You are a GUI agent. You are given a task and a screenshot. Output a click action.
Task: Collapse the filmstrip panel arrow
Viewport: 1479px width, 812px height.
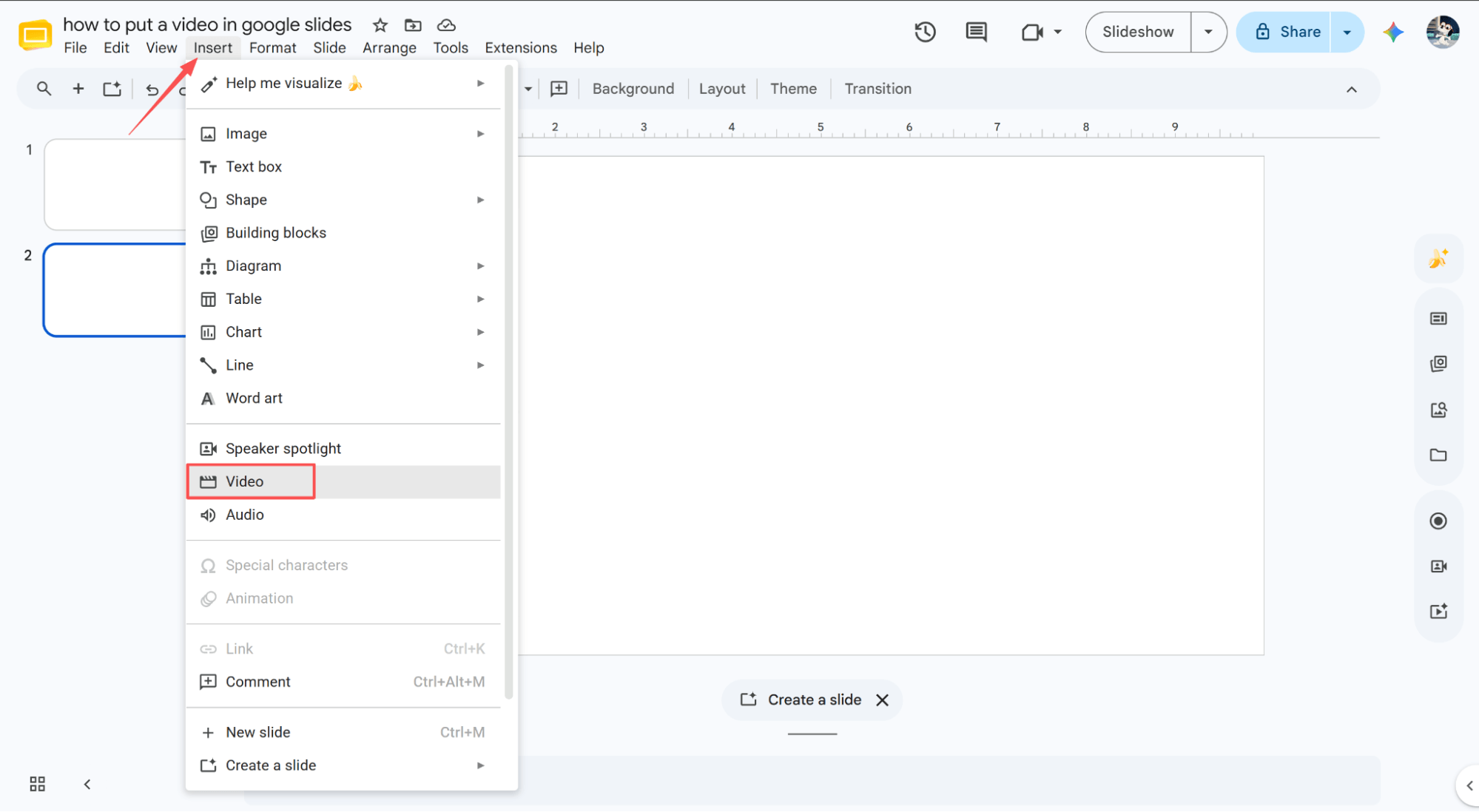coord(87,784)
